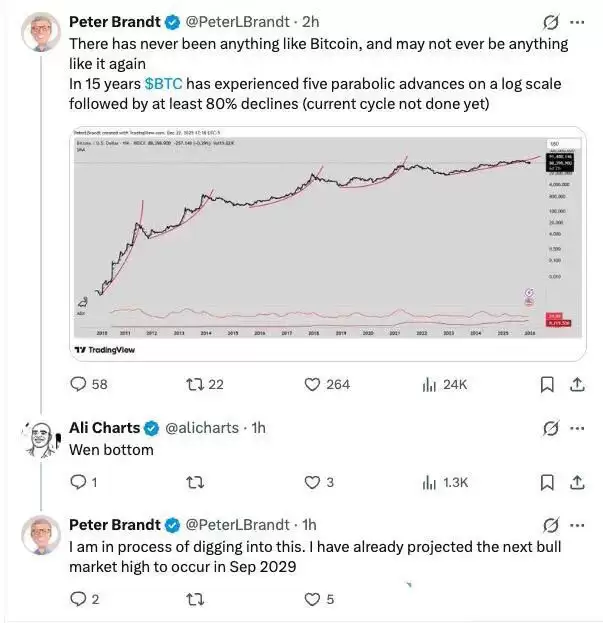The image size is (603, 623).
Task: Reply to Peter Brandt's Bitcoin chart tweet
Action: click(x=80, y=384)
